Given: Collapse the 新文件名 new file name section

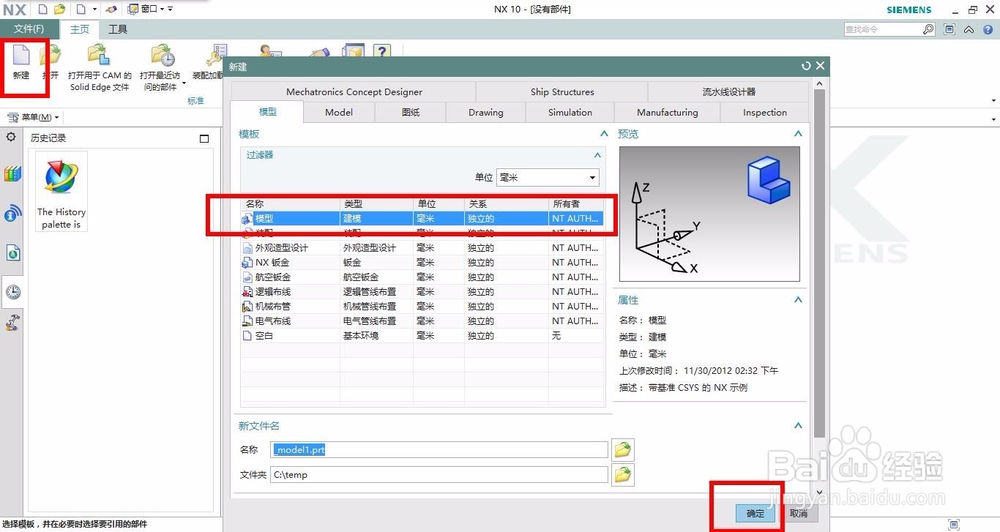Looking at the screenshot, I should tap(798, 425).
